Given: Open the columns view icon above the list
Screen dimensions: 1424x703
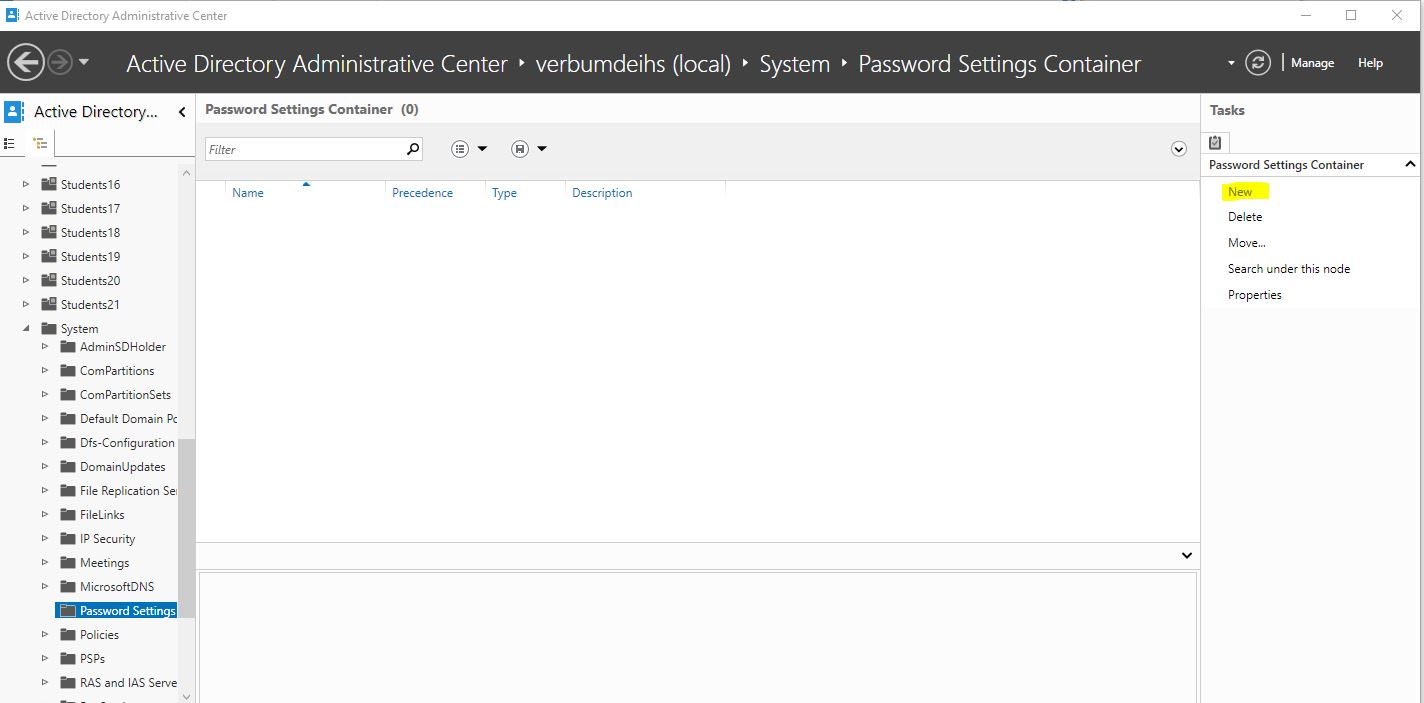Looking at the screenshot, I should (x=460, y=148).
